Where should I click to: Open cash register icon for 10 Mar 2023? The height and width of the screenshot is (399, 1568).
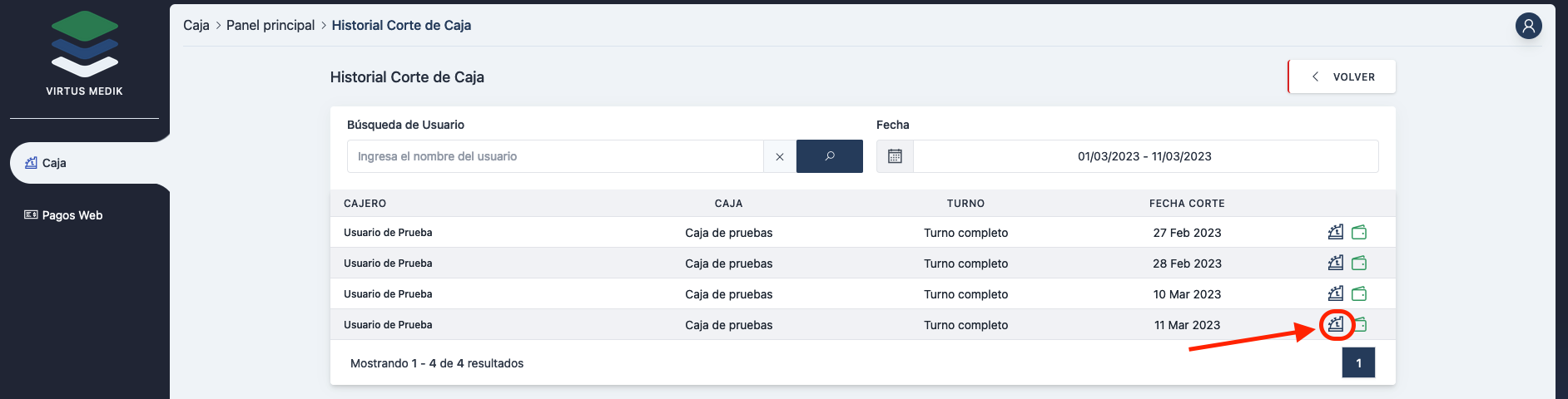[x=1335, y=293]
